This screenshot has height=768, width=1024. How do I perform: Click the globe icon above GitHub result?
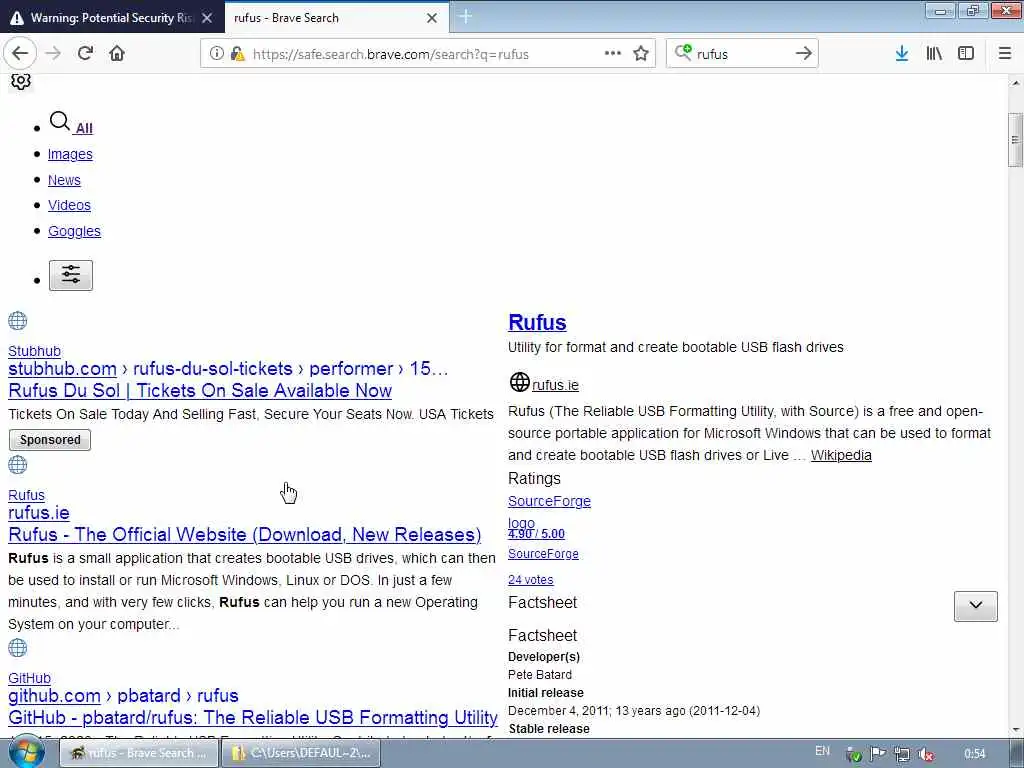(18, 648)
